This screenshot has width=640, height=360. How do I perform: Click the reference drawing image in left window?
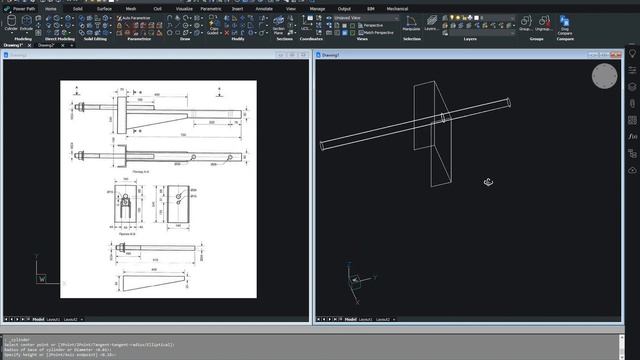point(158,189)
